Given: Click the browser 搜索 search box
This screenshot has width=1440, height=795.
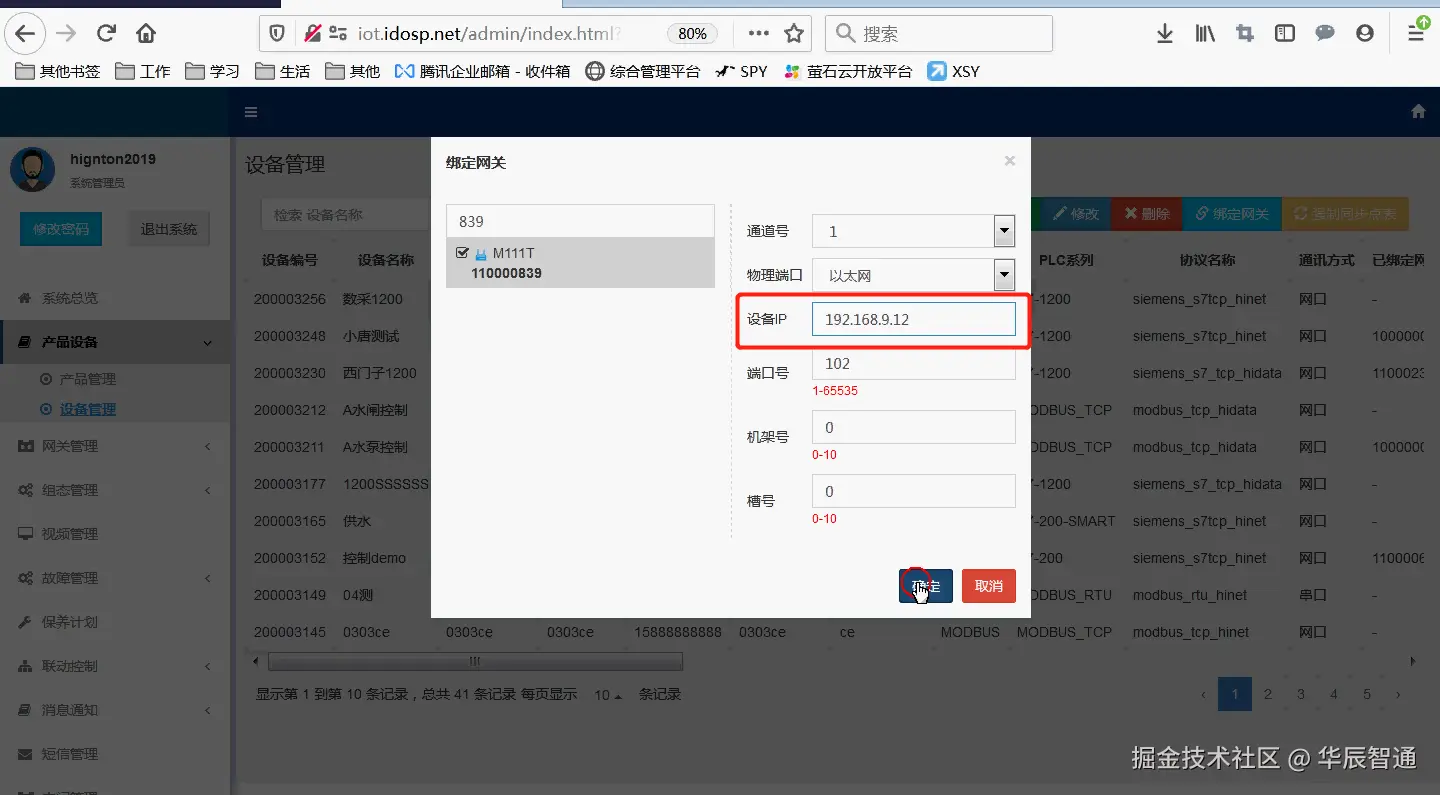Looking at the screenshot, I should pos(939,33).
